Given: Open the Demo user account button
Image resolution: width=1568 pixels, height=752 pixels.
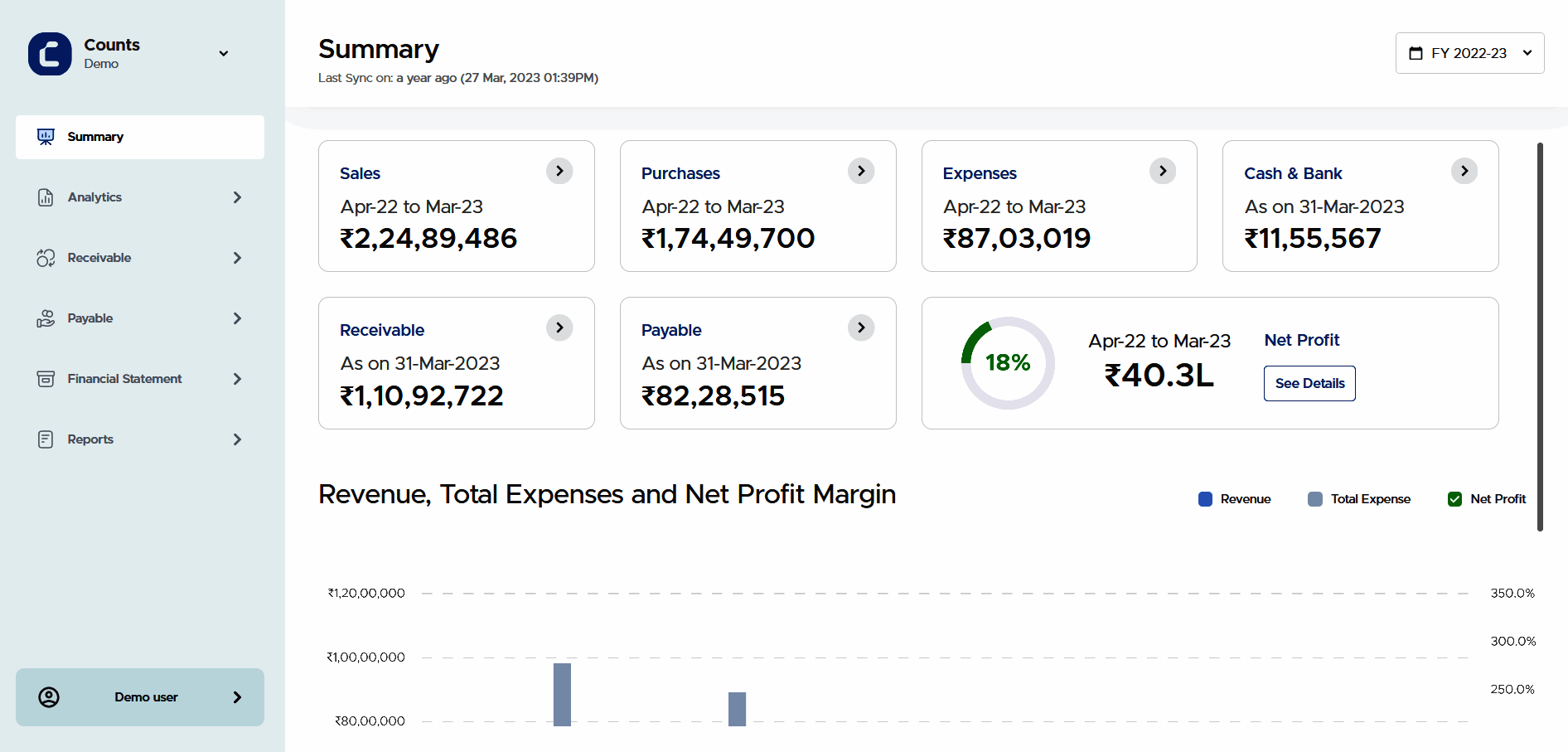Looking at the screenshot, I should click(x=139, y=697).
